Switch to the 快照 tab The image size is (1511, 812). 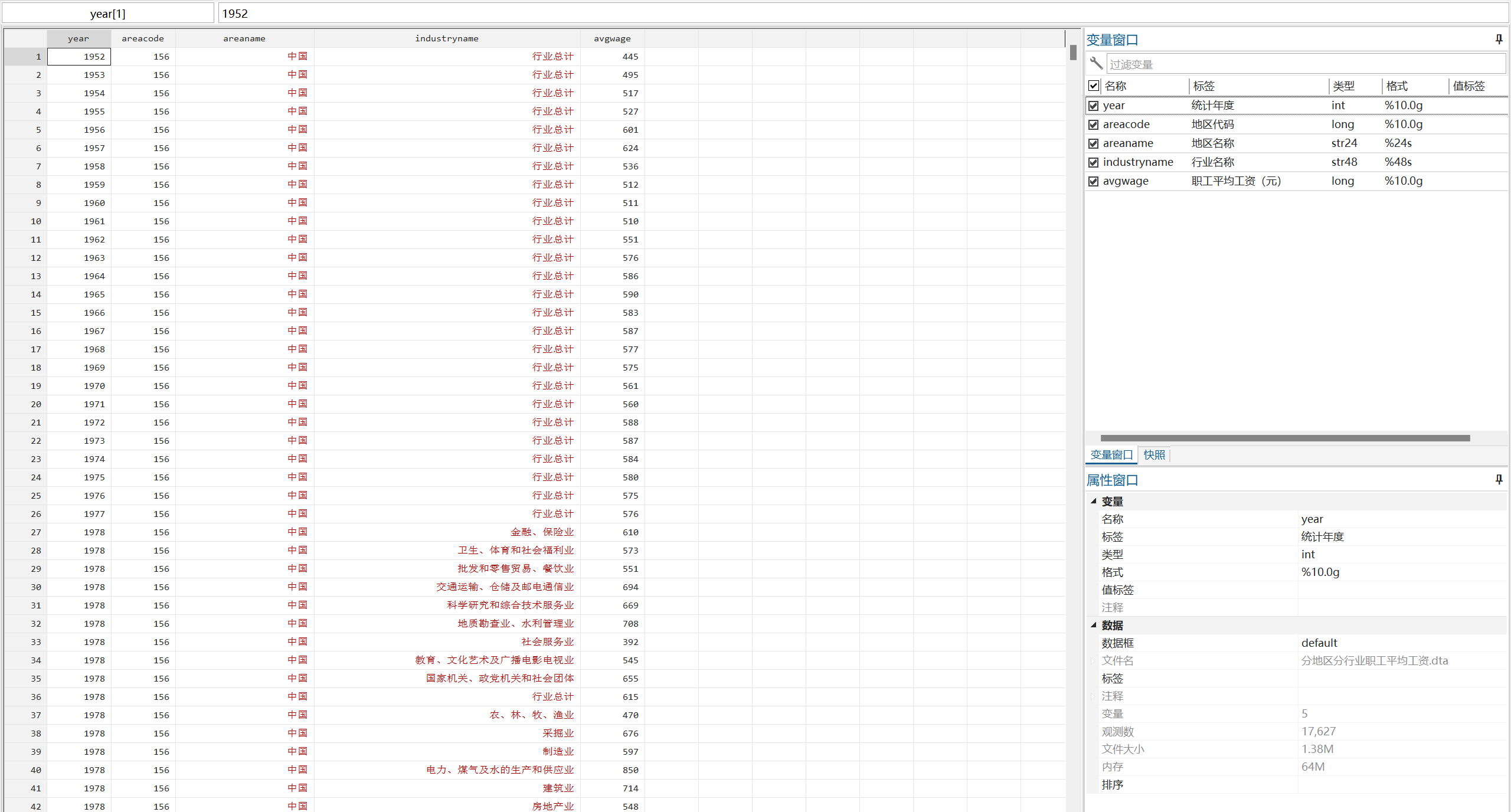(1154, 455)
